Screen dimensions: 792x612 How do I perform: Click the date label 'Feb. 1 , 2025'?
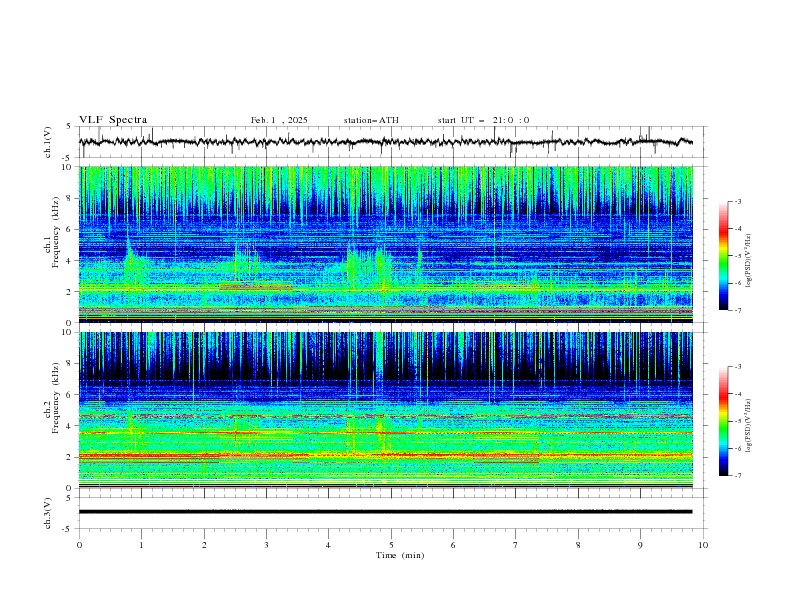pyautogui.click(x=279, y=120)
